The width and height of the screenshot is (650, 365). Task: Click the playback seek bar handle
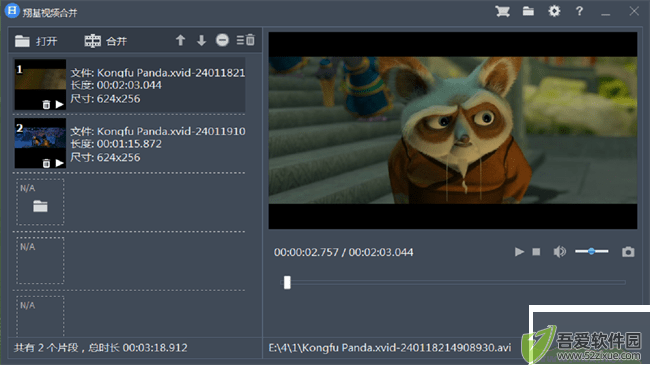(287, 282)
